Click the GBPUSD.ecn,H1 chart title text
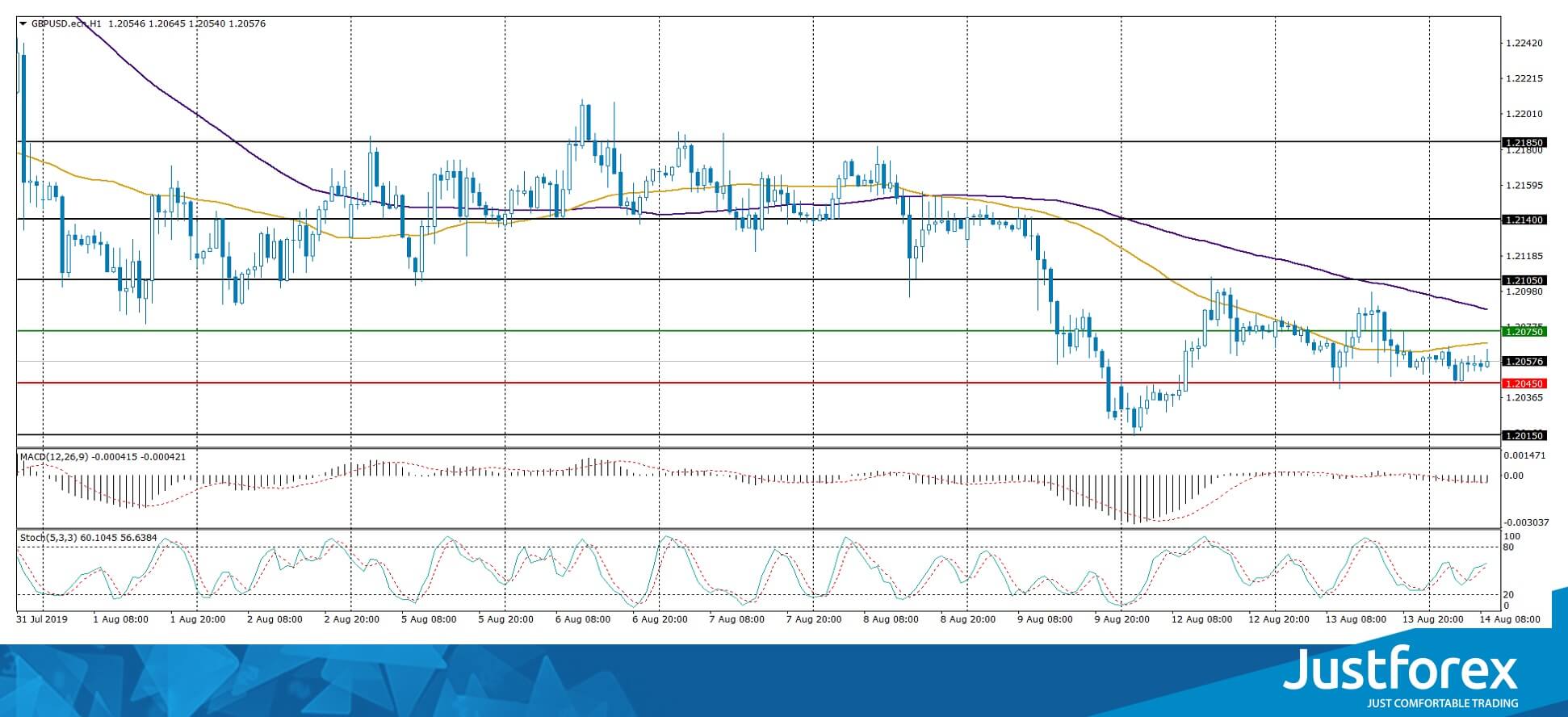This screenshot has width=1568, height=717. [x=66, y=23]
